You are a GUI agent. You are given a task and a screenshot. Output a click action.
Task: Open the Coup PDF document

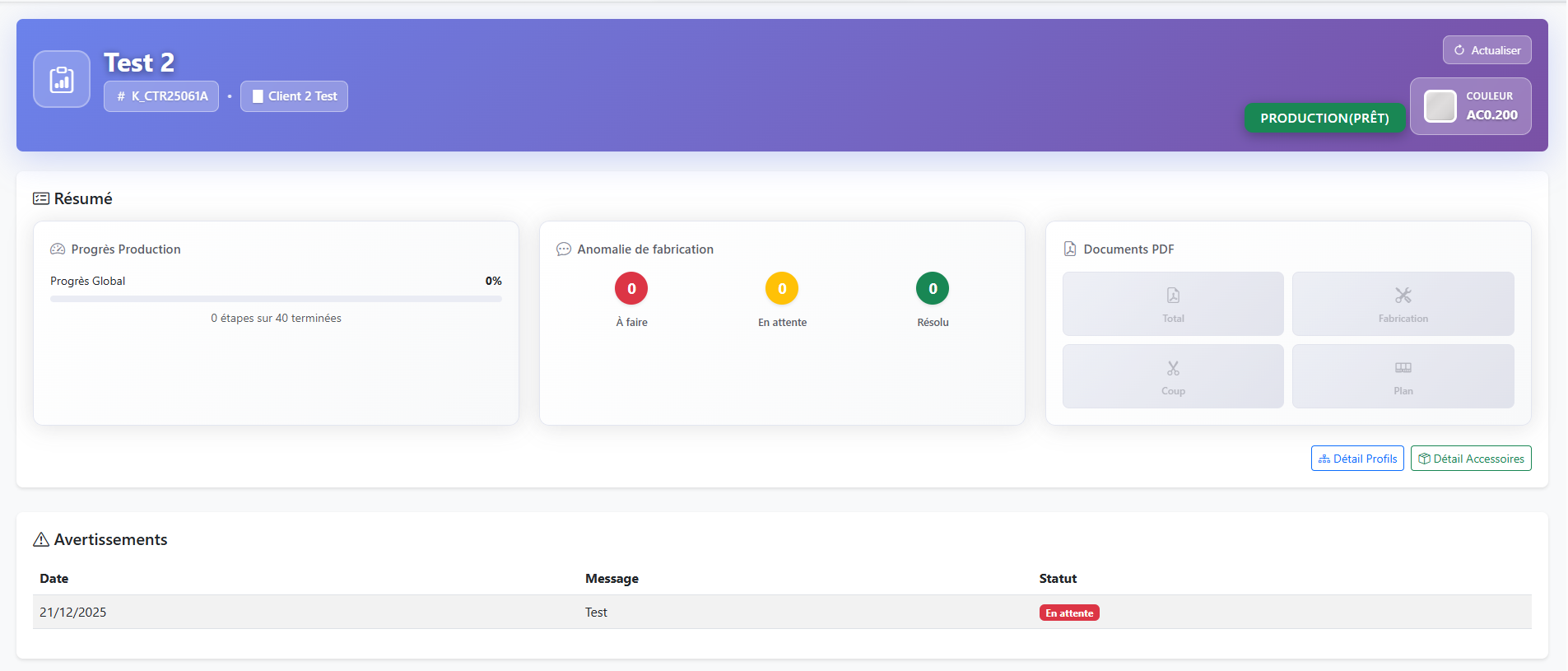1172,376
